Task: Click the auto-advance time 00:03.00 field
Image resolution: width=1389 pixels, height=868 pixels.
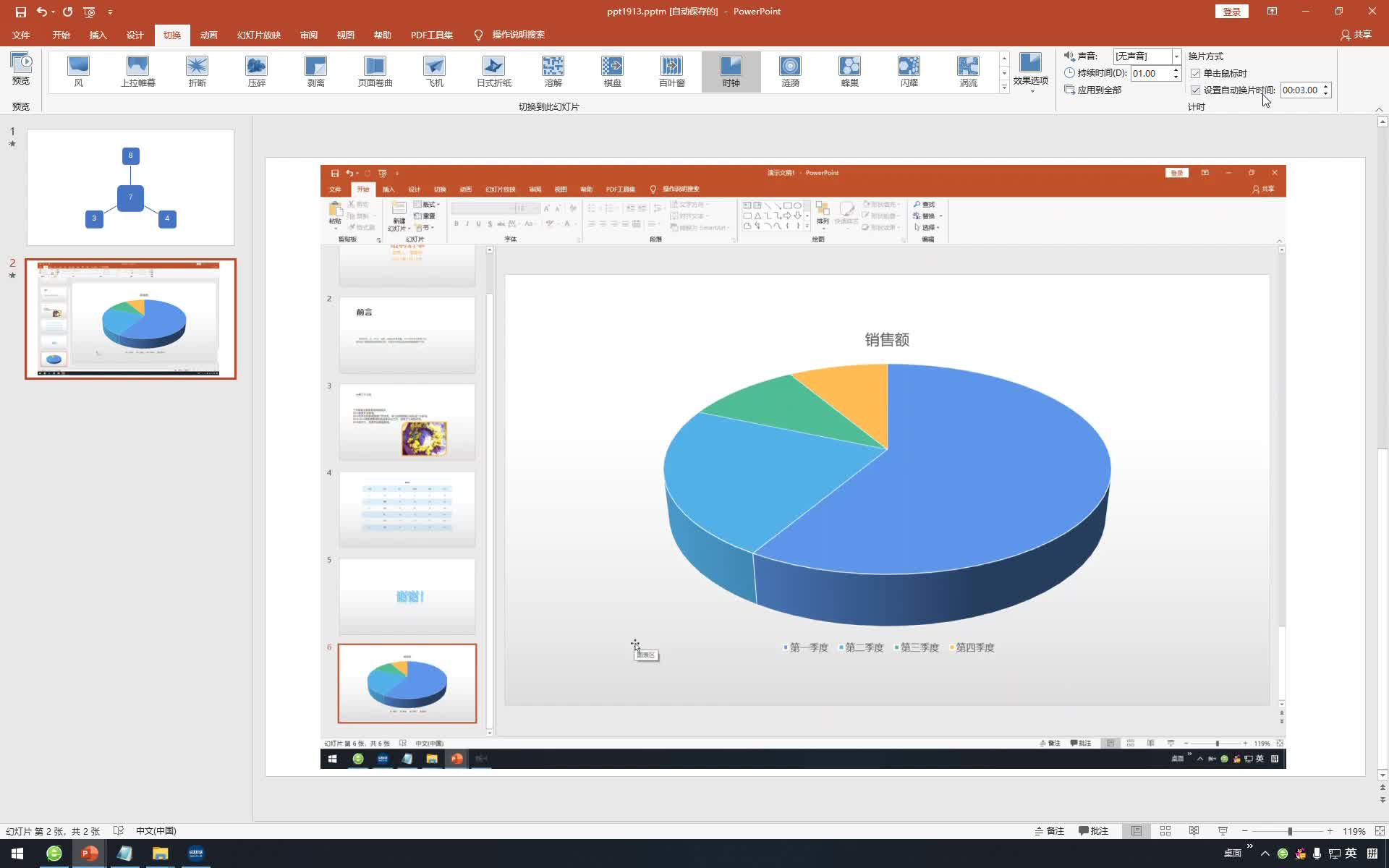Action: (1301, 90)
